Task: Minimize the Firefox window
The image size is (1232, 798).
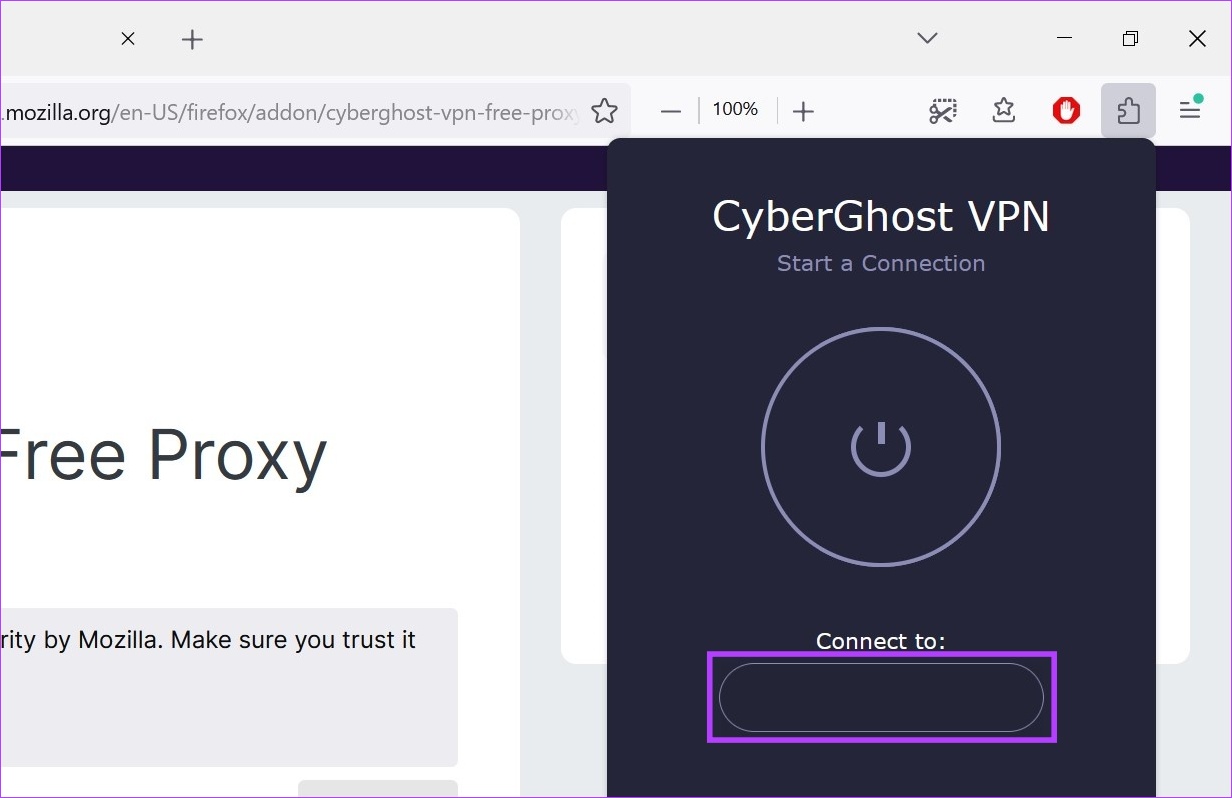Action: (1064, 38)
